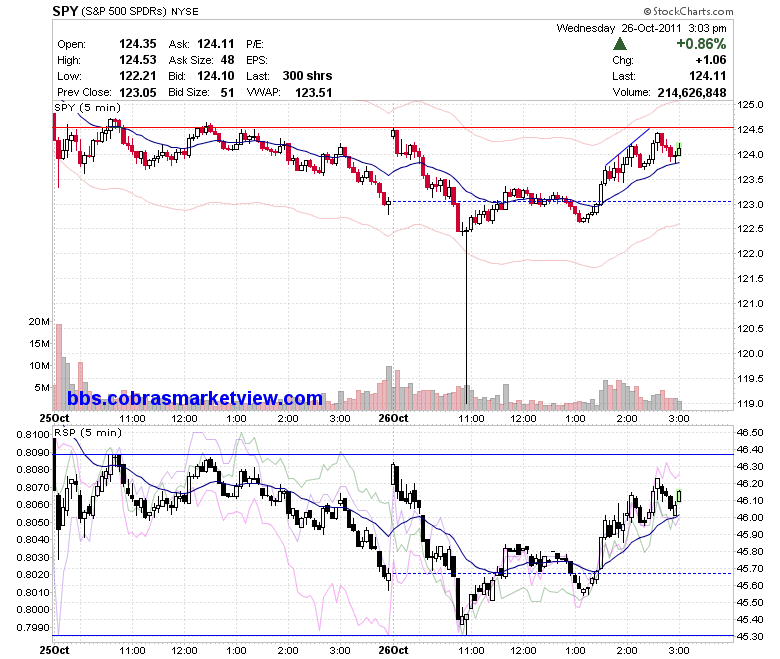This screenshot has width=780, height=659.
Task: Click the SPY ticker symbol title
Action: coord(65,10)
